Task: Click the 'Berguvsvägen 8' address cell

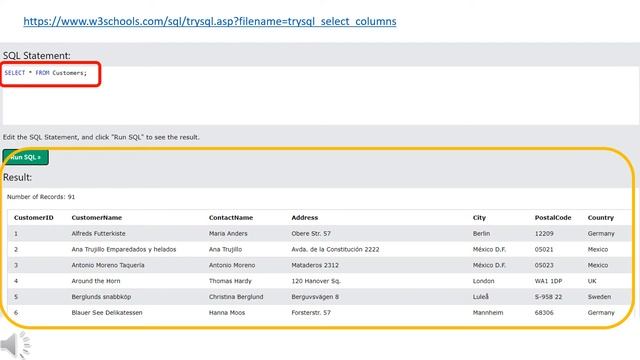Action: (x=315, y=297)
